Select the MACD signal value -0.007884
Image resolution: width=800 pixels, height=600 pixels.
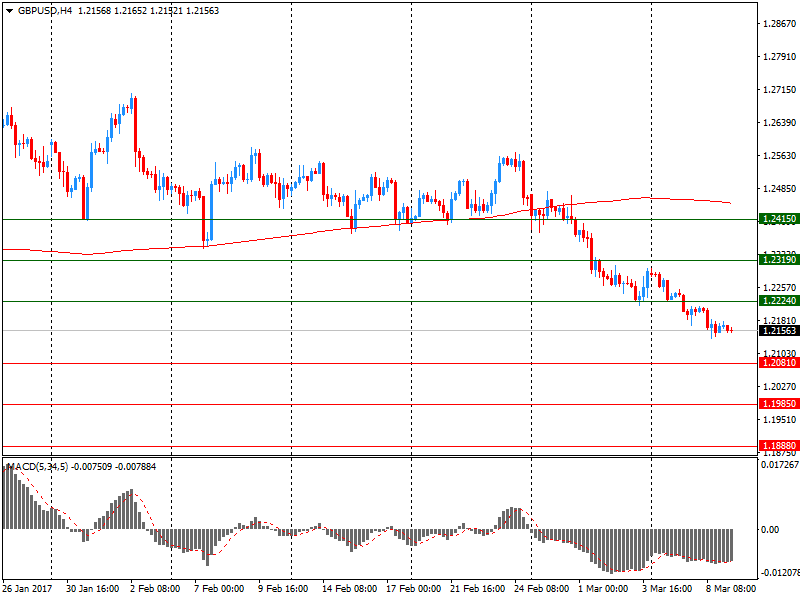[x=136, y=466]
